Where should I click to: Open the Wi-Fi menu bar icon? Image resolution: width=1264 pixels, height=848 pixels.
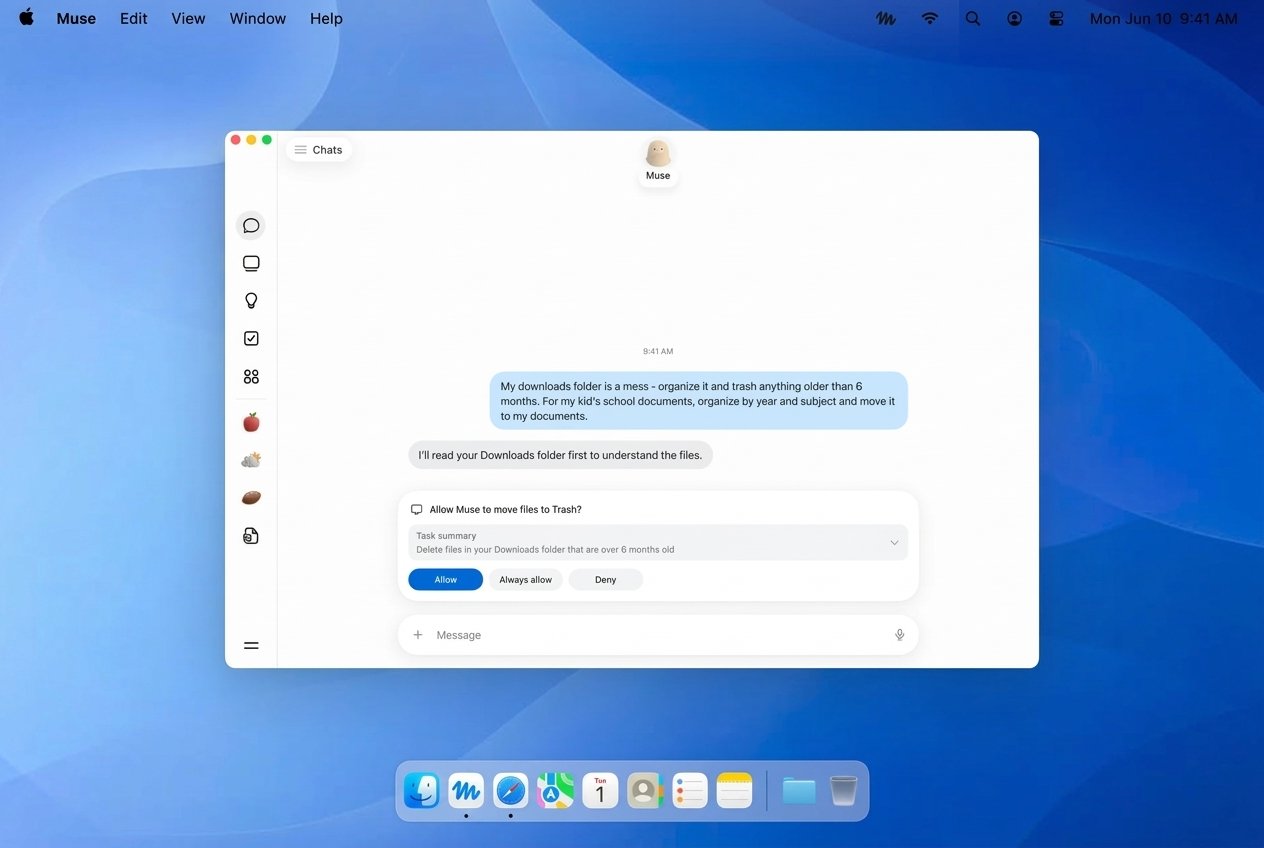point(930,18)
